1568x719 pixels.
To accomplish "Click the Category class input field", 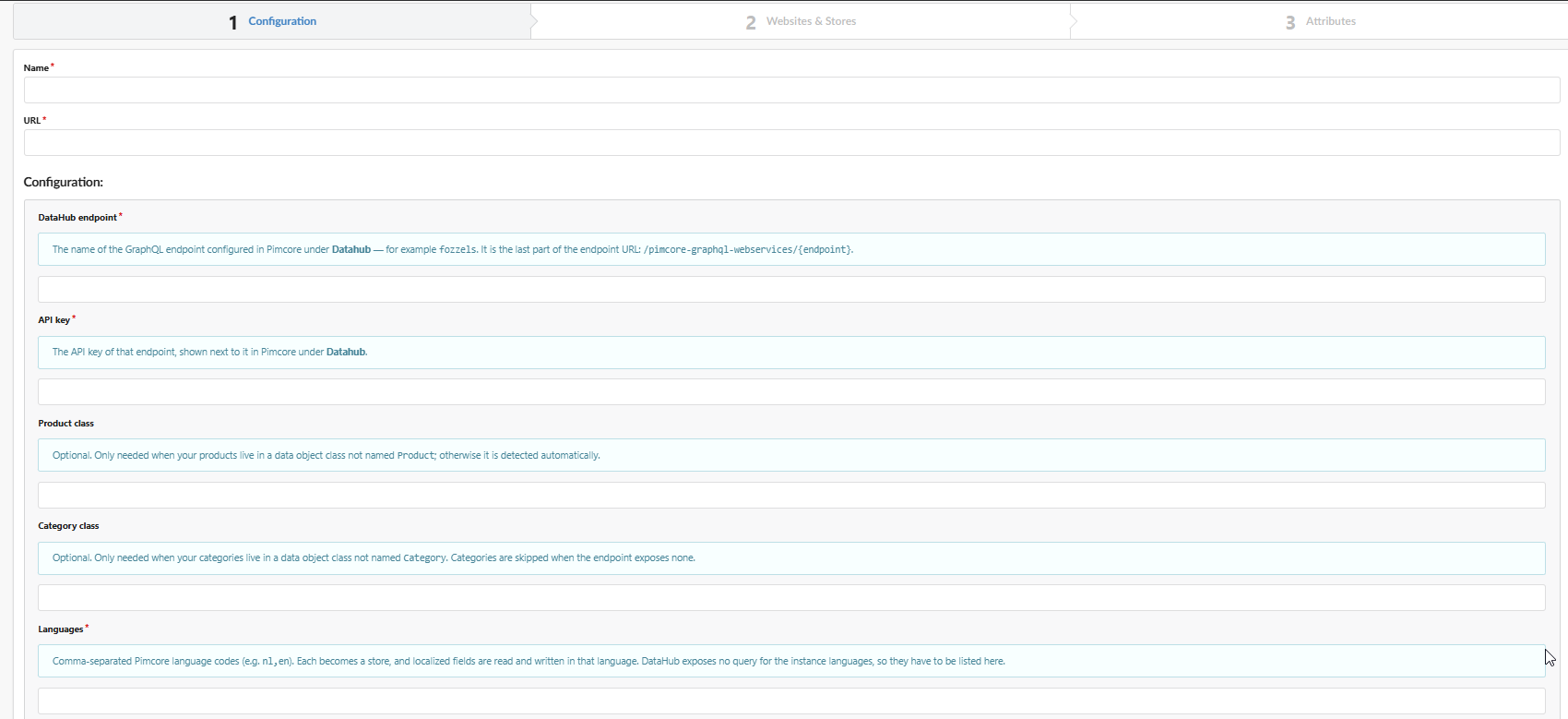I will (x=791, y=597).
